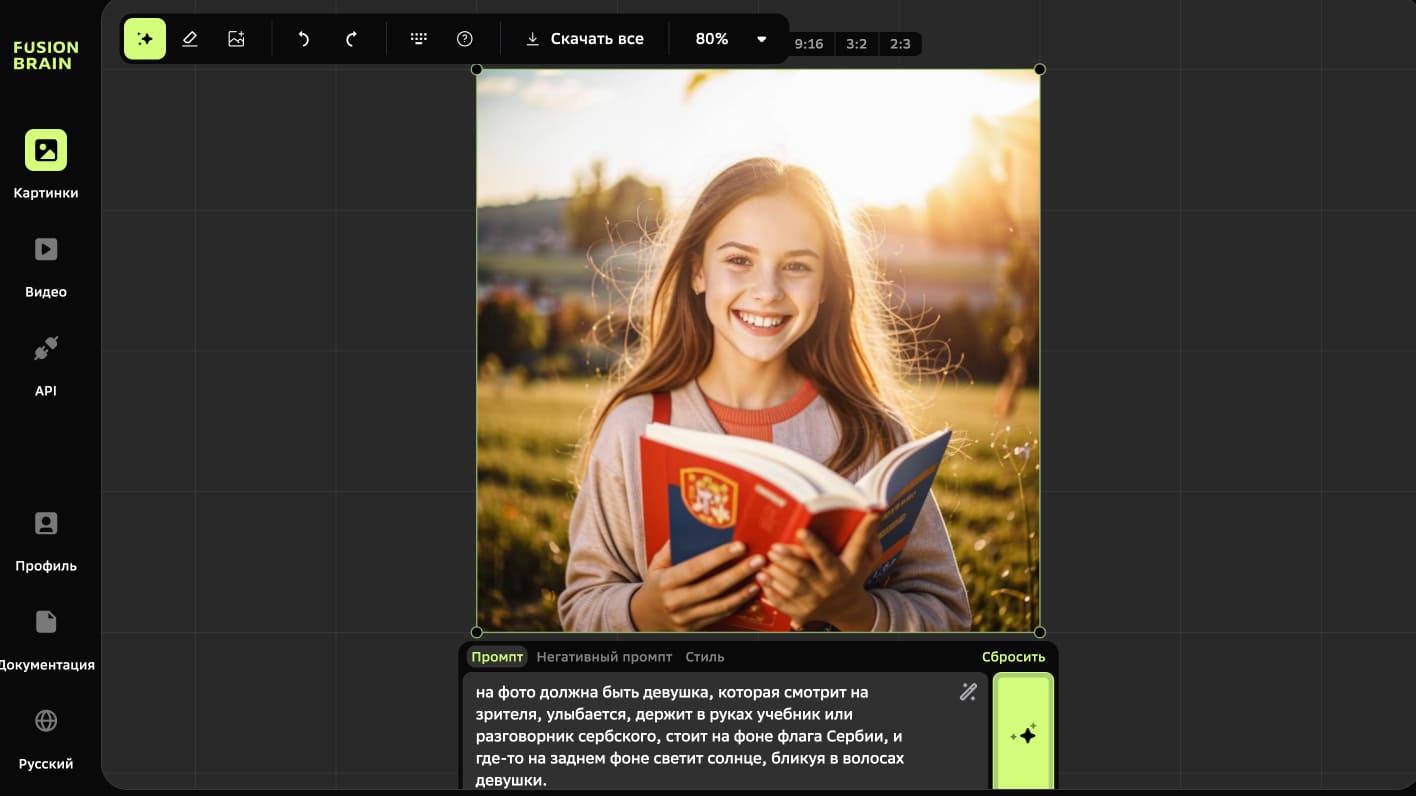The image size is (1416, 796).
Task: Select the eraser tool
Action: (190, 39)
